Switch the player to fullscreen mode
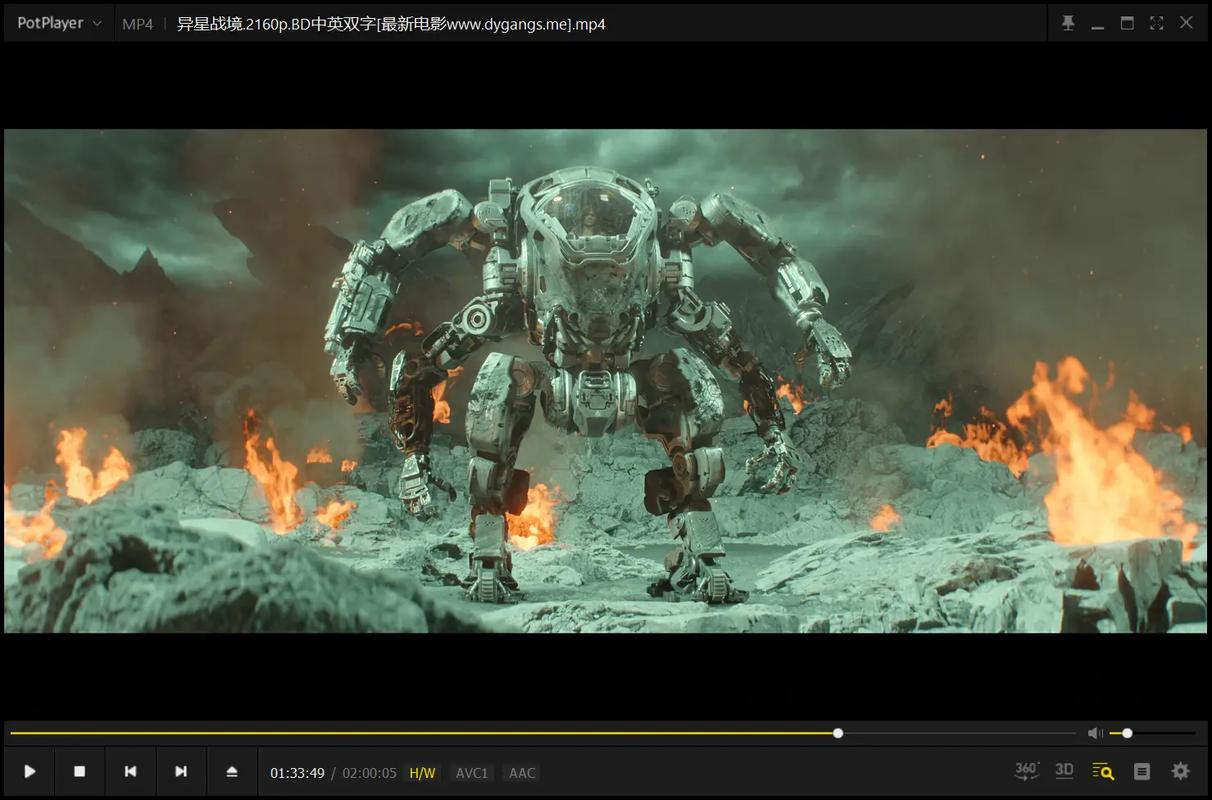This screenshot has height=800, width=1212. (1157, 23)
